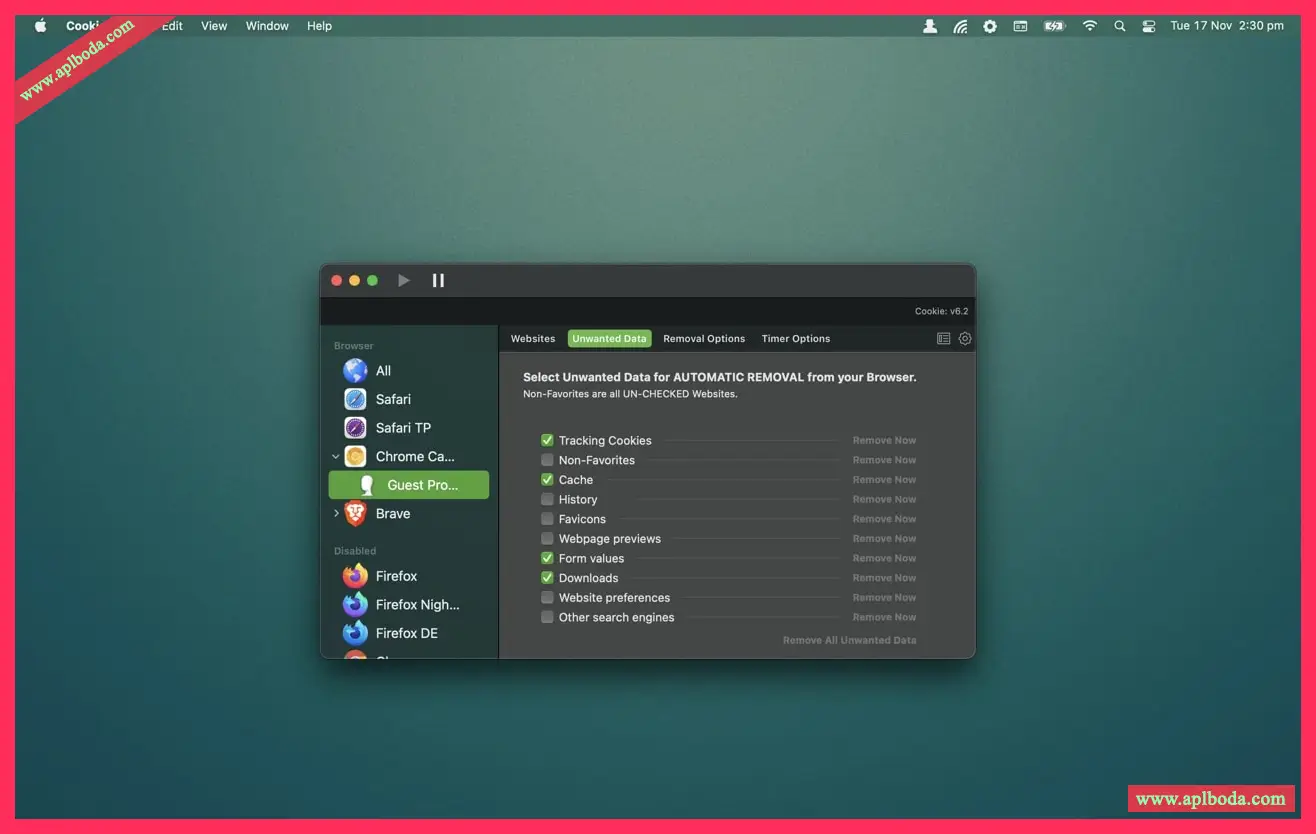Open the Window menu in menu bar
The image size is (1316, 834).
(267, 26)
